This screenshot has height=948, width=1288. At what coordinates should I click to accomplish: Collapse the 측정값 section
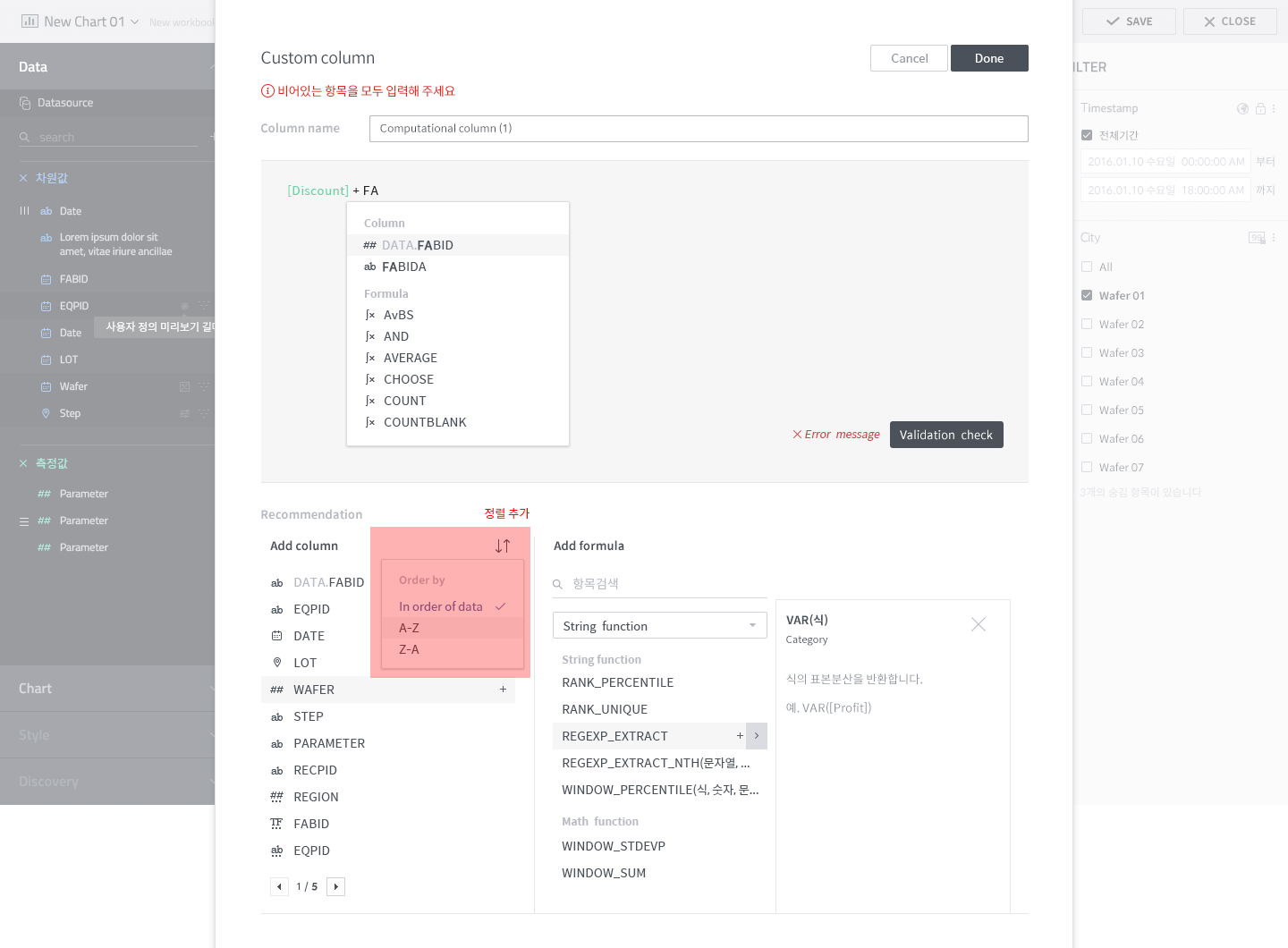point(23,463)
